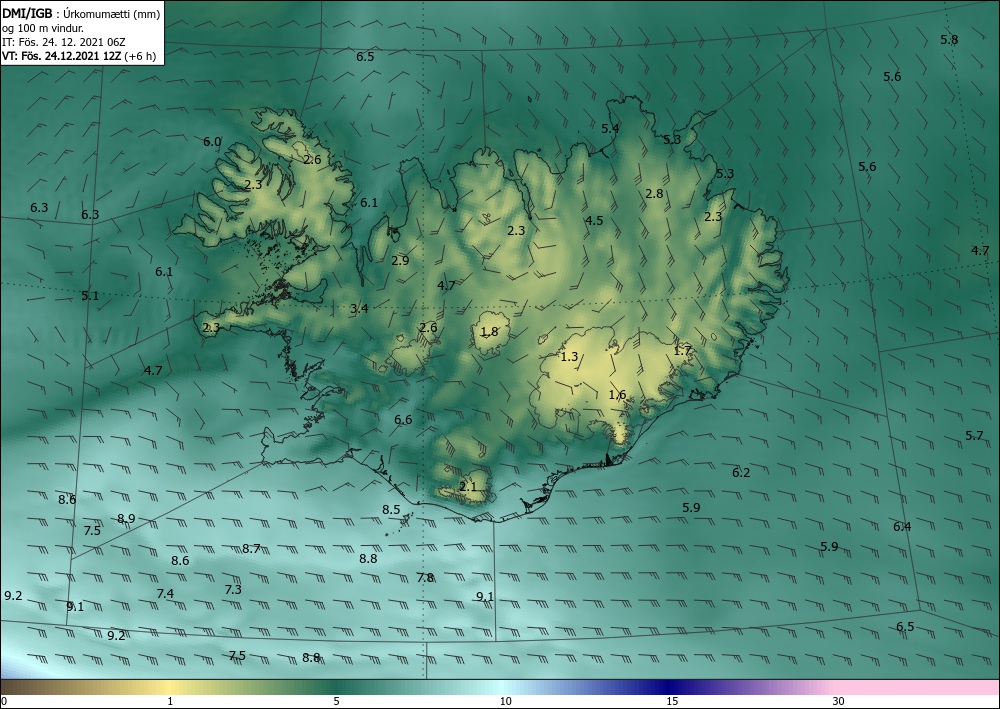Click the 30 label on the color scale
1000x709 pixels.
point(839,702)
